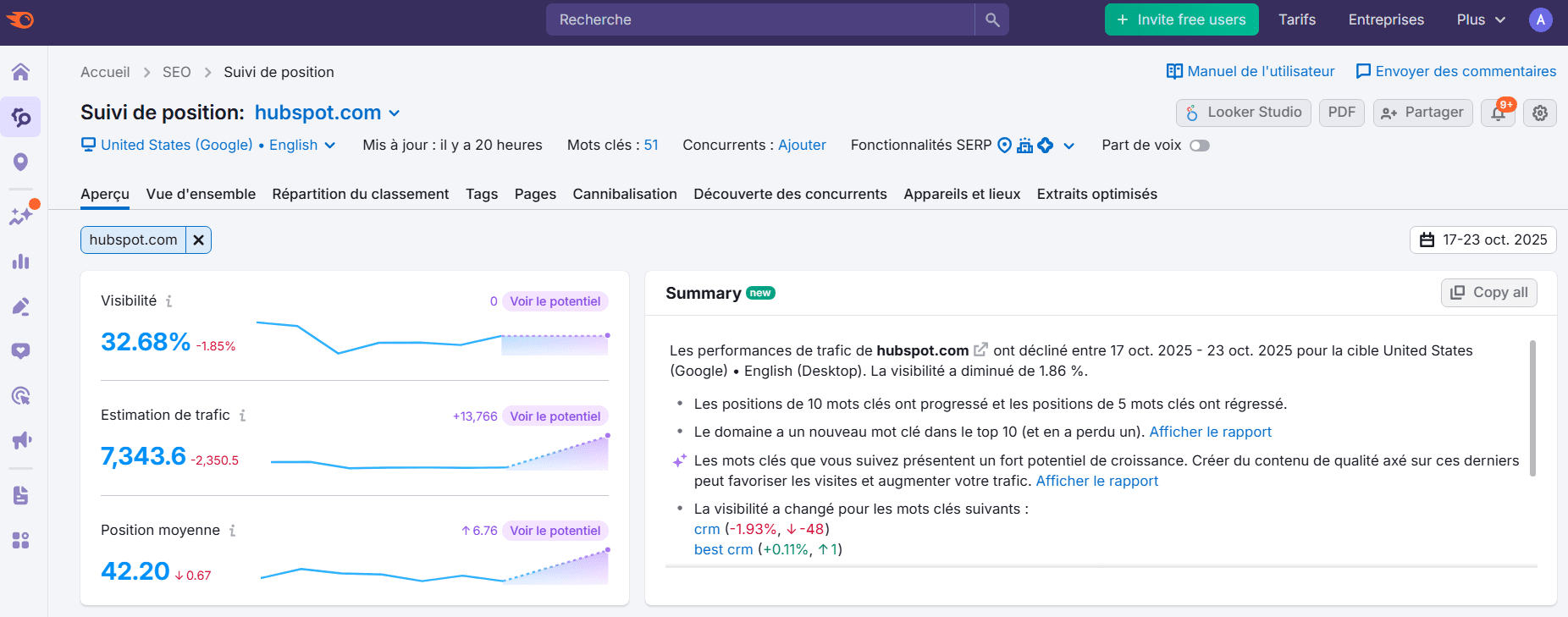This screenshot has width=1568, height=617.
Task: Open hubspot.com external link icon
Action: [x=980, y=350]
